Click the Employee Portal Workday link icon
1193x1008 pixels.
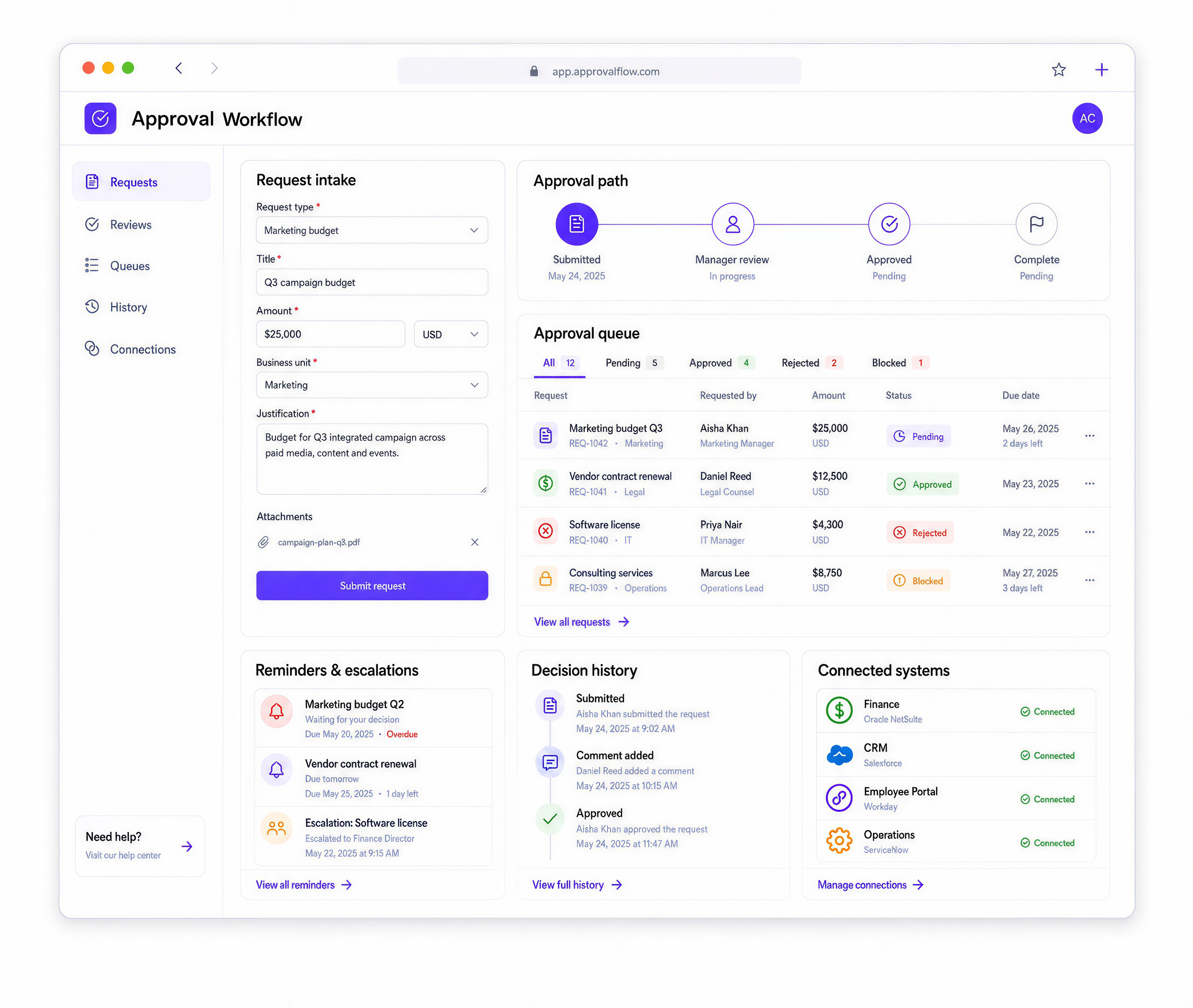coord(839,798)
